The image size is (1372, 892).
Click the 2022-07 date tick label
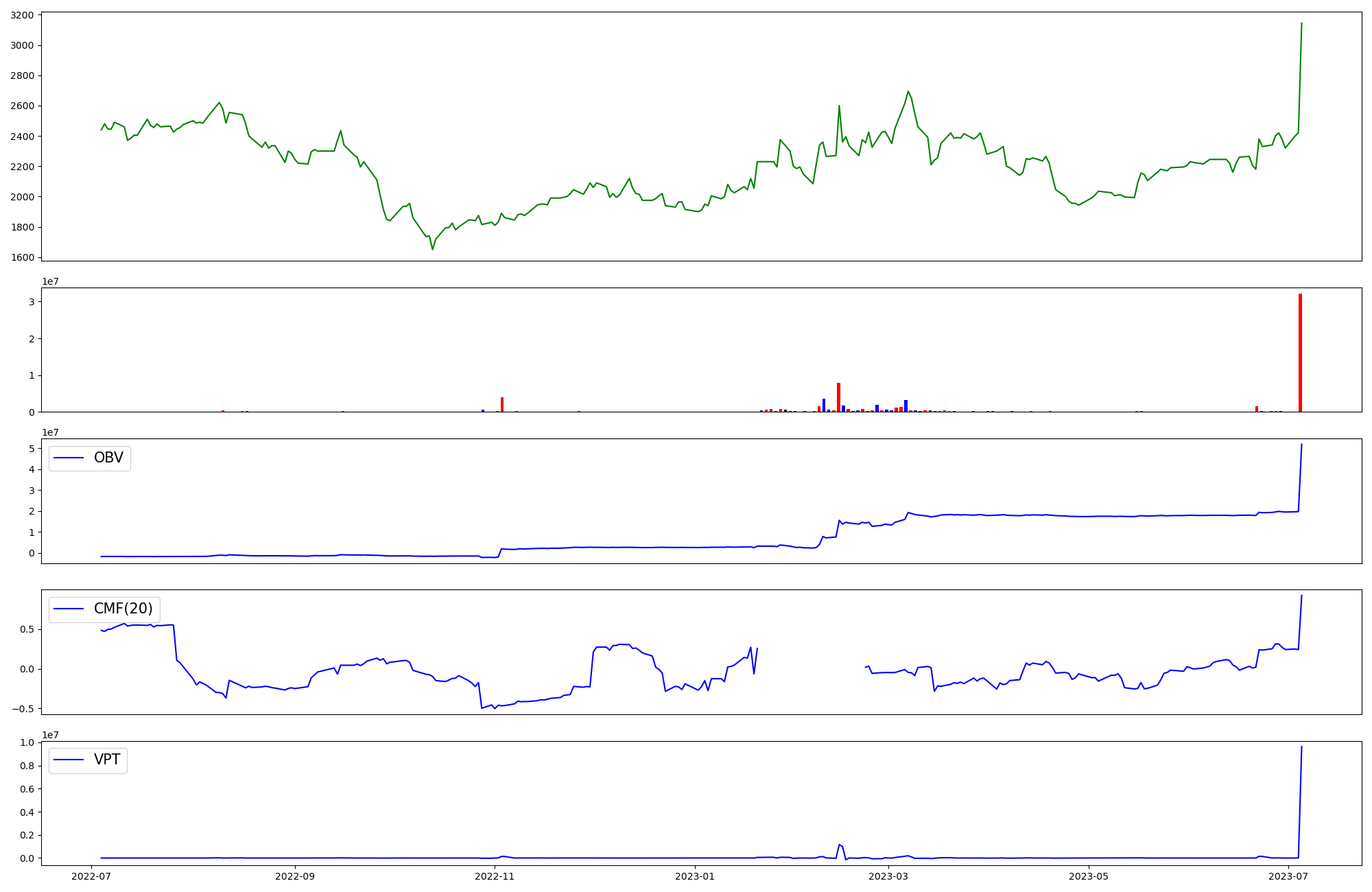91,876
